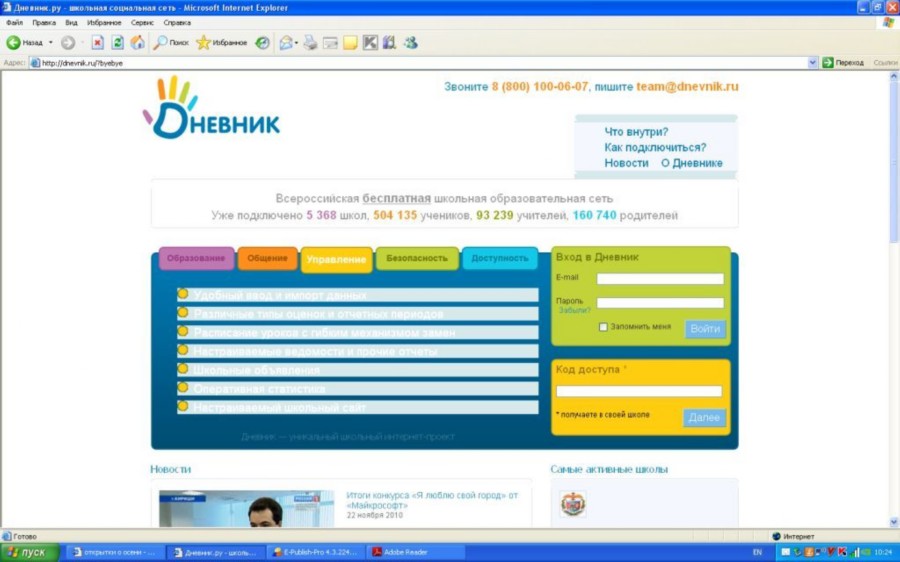Image resolution: width=900 pixels, height=562 pixels.
Task: Click the Удобный ввод и импорт данных item
Action: pyautogui.click(x=358, y=295)
